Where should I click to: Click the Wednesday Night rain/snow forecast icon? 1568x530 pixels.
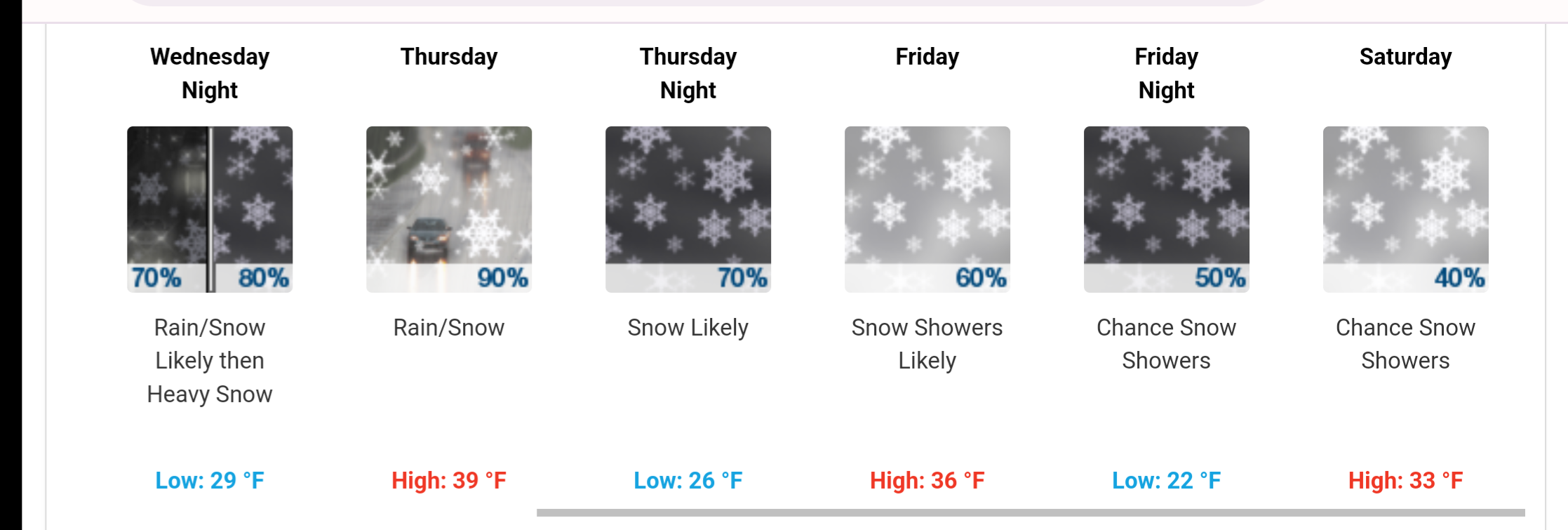click(x=210, y=209)
